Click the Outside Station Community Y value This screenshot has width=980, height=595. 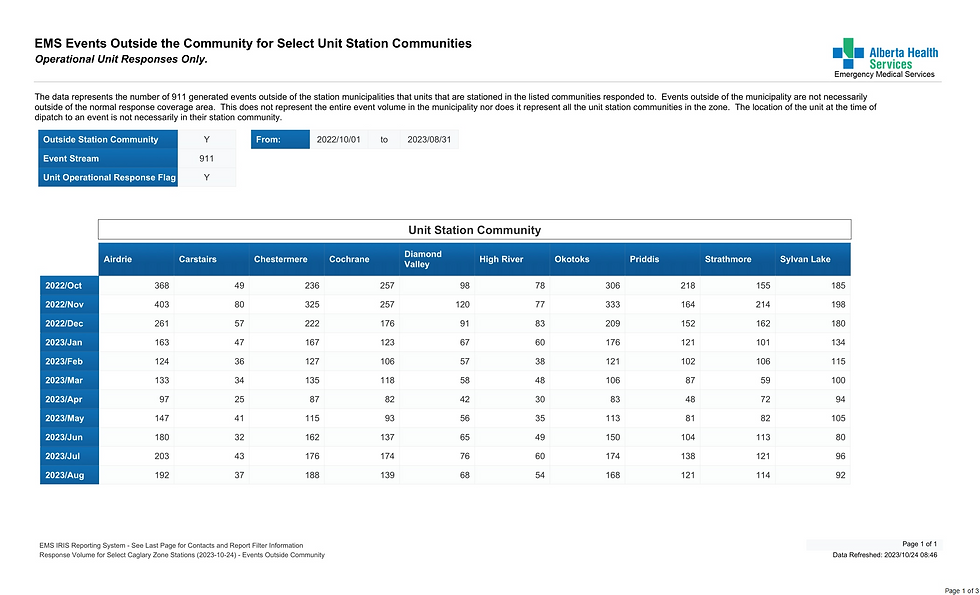[207, 140]
